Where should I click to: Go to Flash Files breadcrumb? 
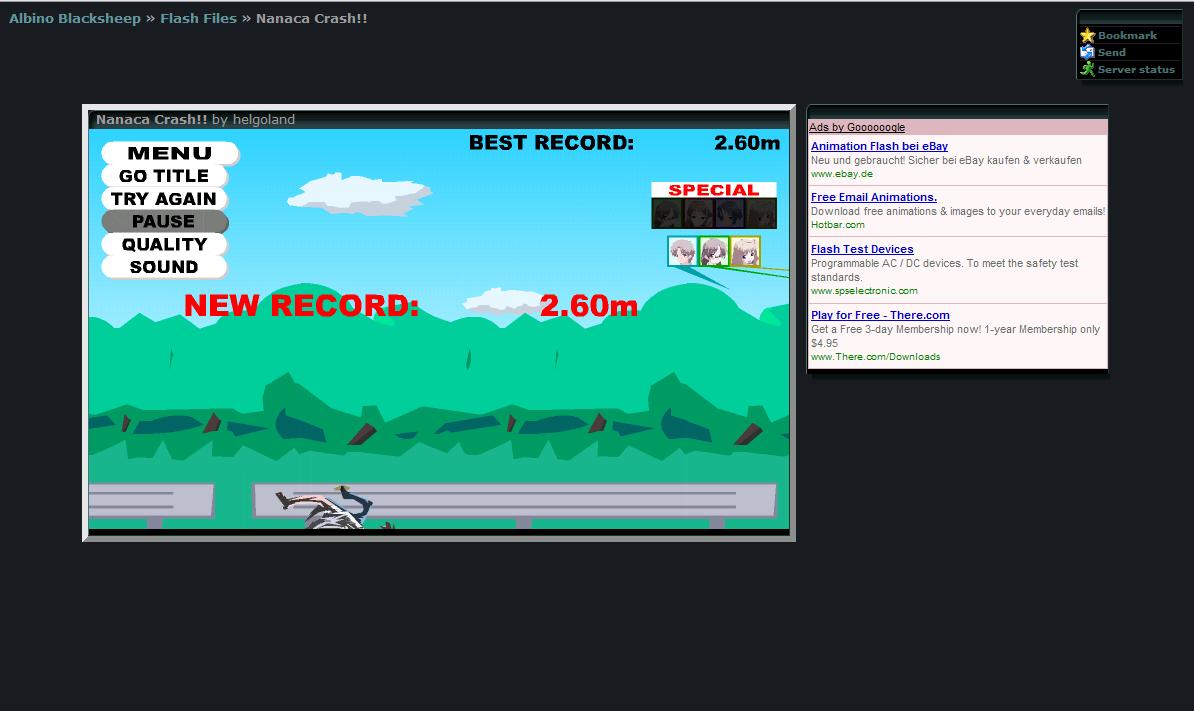click(198, 18)
